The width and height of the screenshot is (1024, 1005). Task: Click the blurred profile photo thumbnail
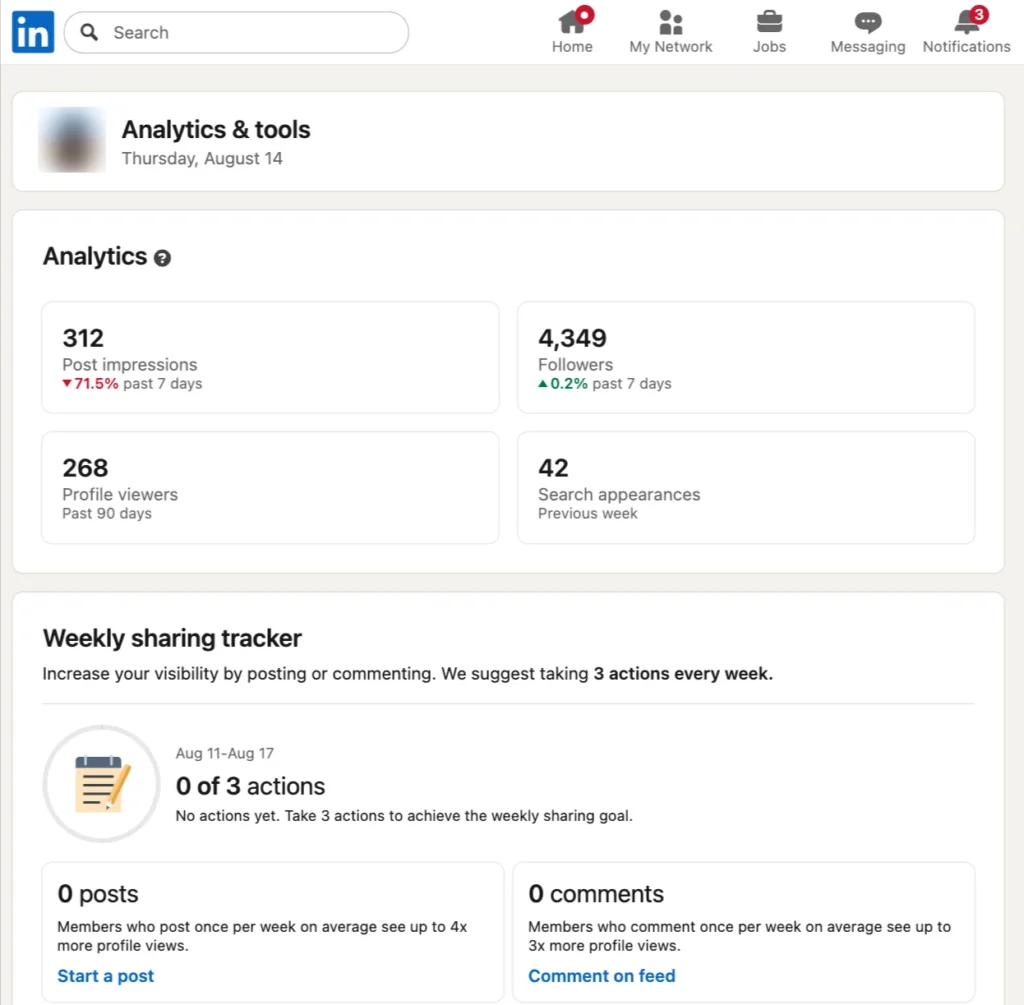click(x=72, y=140)
